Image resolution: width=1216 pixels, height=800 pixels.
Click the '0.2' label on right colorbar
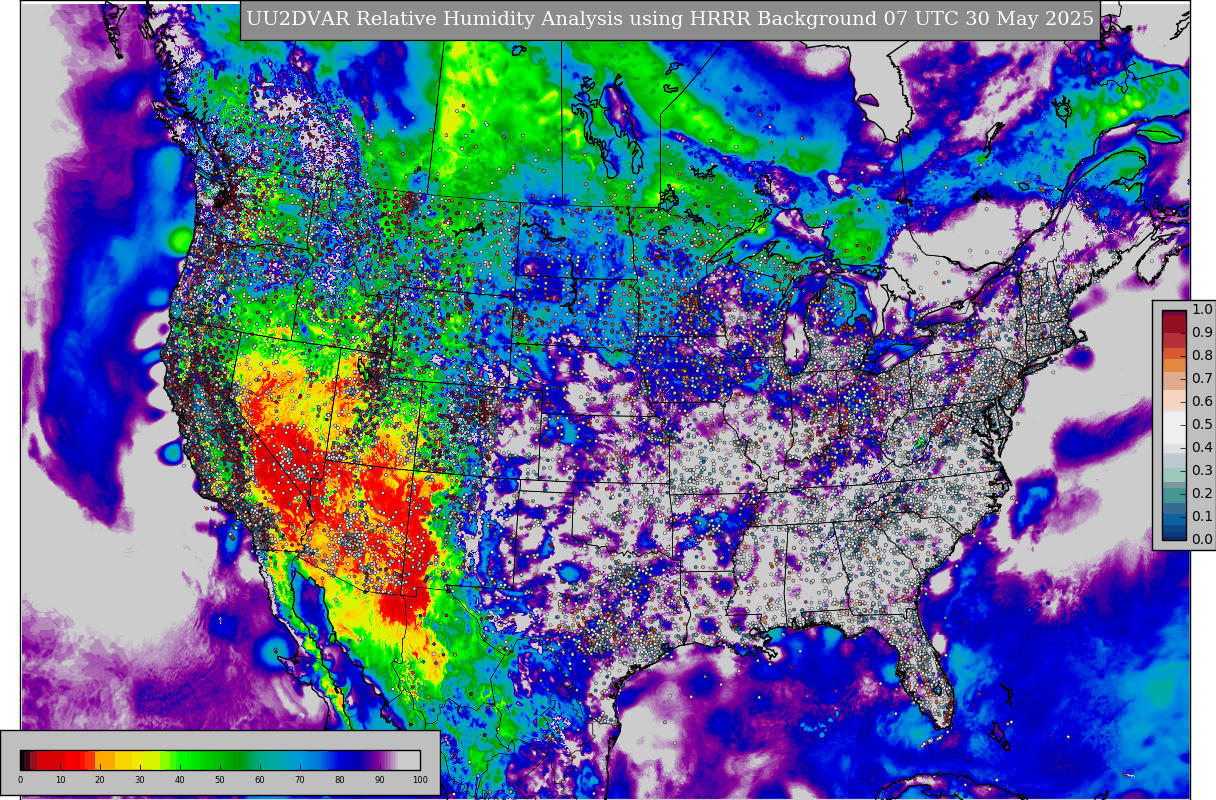pyautogui.click(x=1201, y=493)
